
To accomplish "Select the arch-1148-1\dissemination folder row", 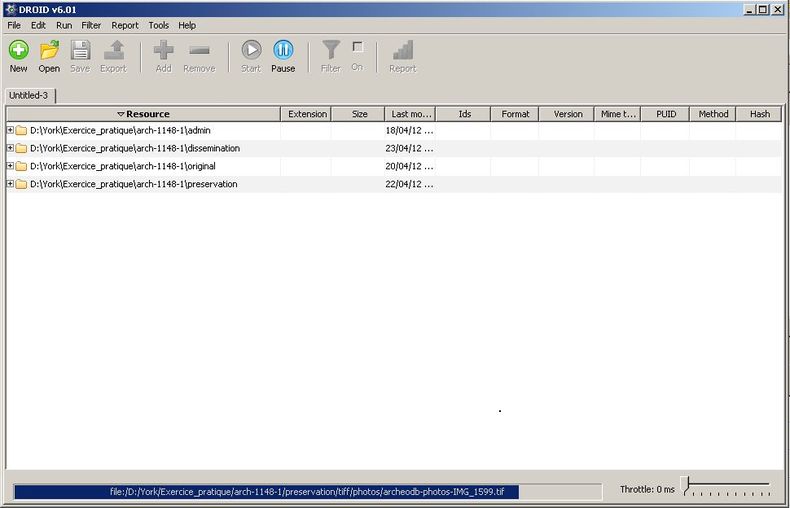I will [x=394, y=148].
